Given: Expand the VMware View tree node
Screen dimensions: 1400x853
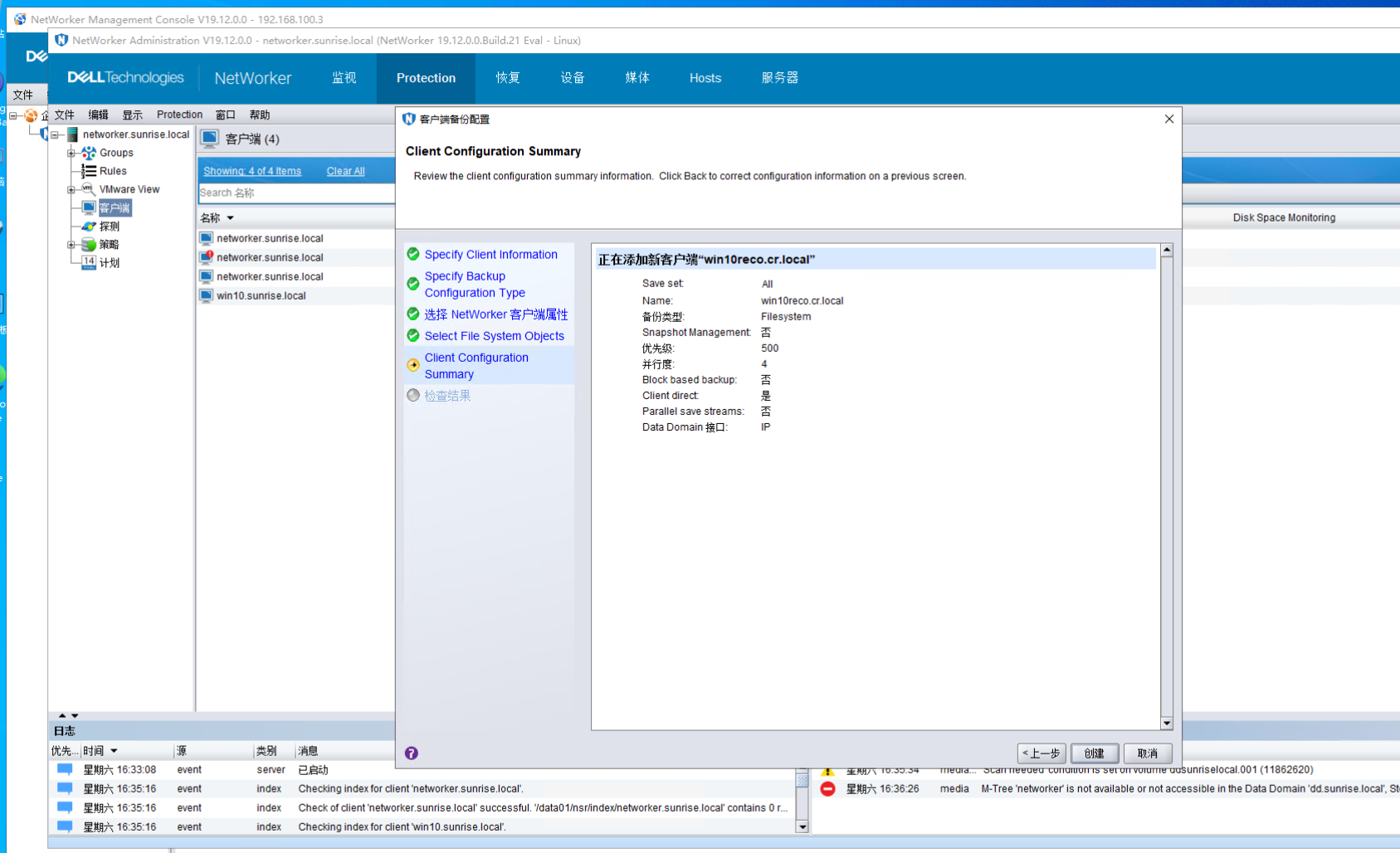Looking at the screenshot, I should [x=71, y=189].
